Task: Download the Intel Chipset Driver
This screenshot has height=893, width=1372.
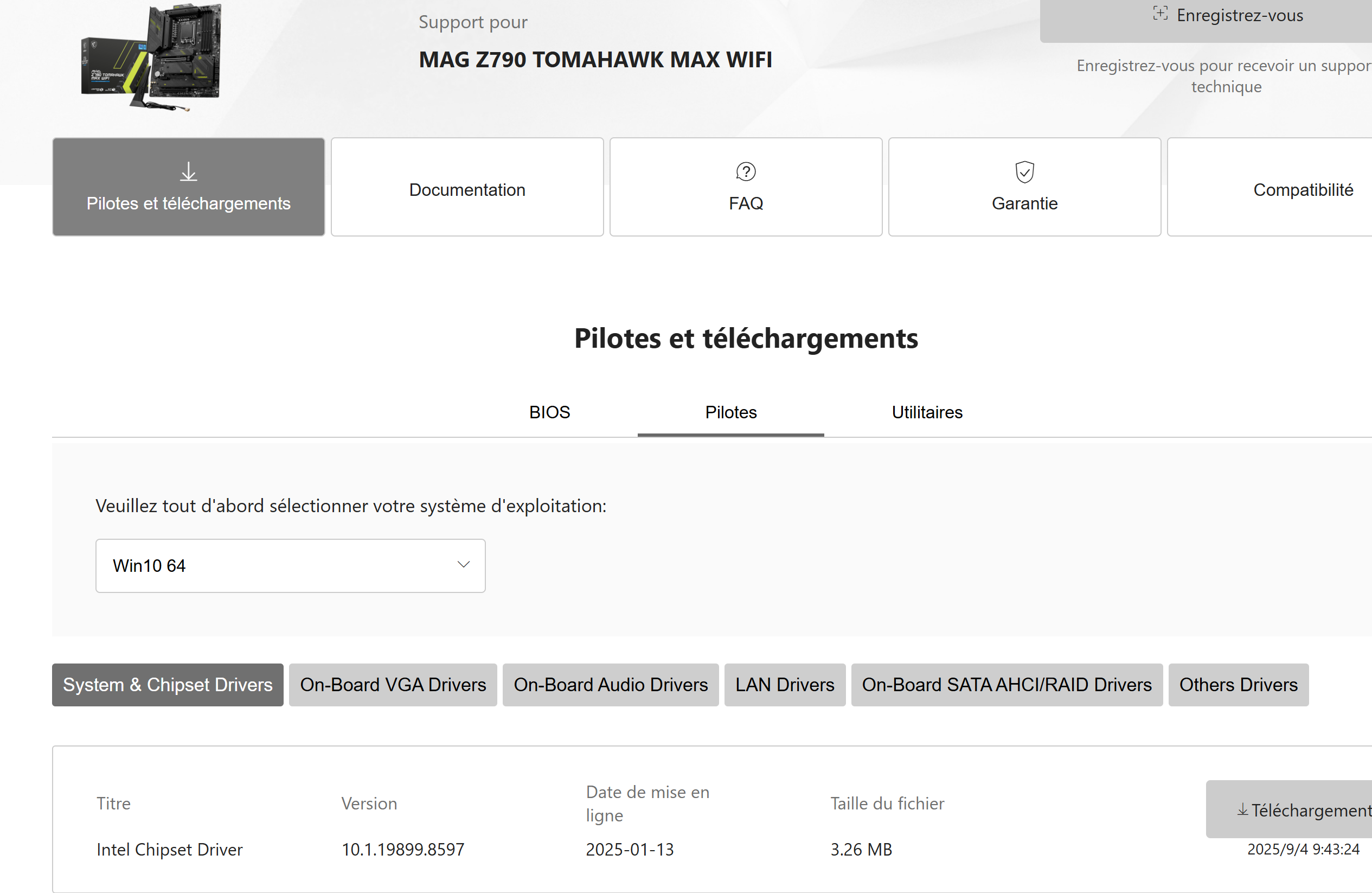Action: [x=1289, y=809]
